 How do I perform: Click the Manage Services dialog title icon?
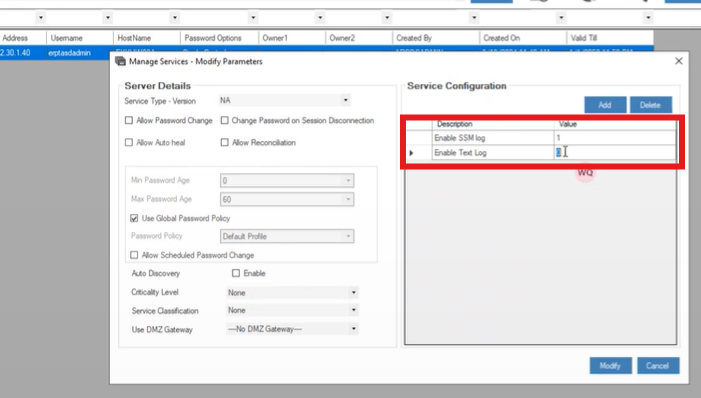[120, 61]
